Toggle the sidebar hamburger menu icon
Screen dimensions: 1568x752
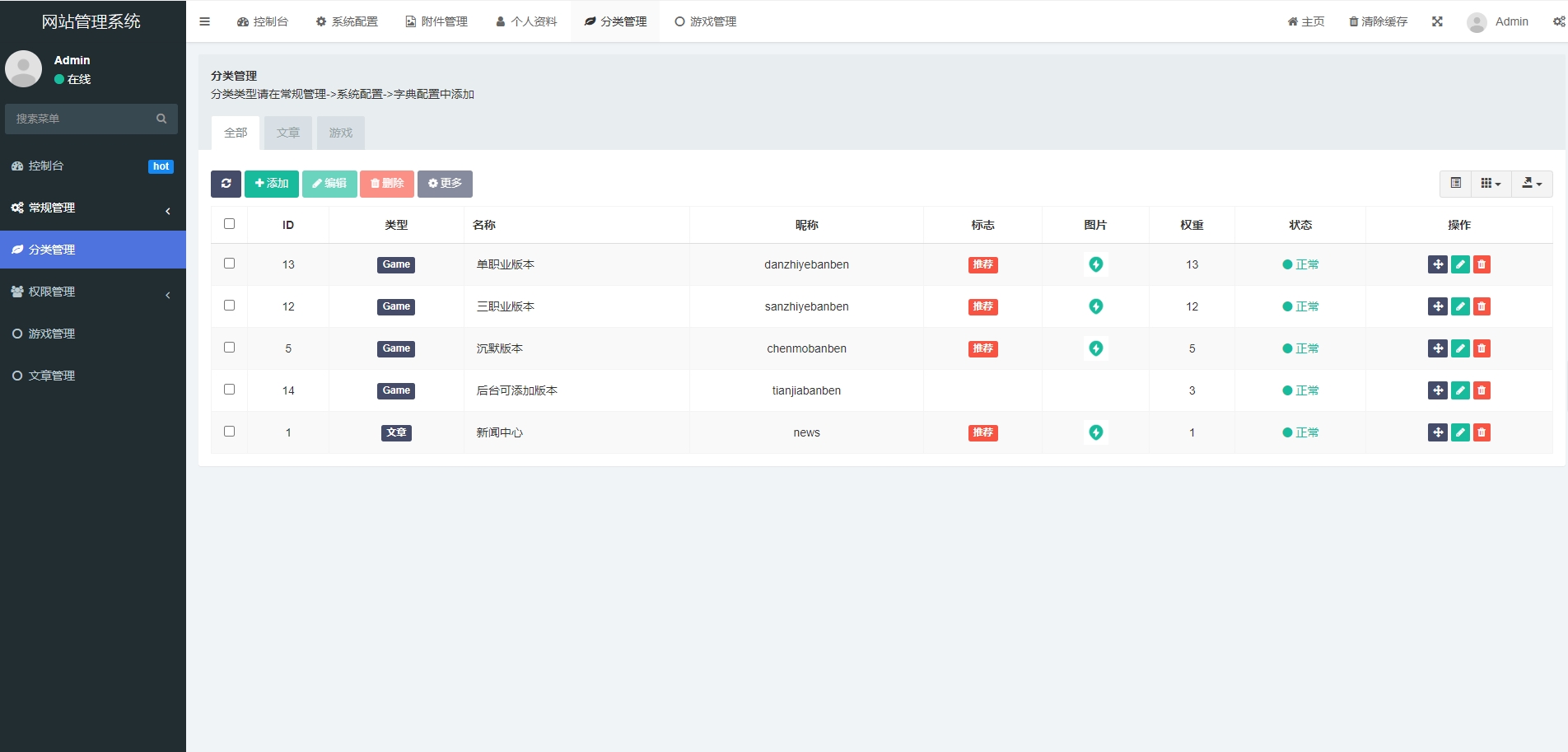[205, 21]
